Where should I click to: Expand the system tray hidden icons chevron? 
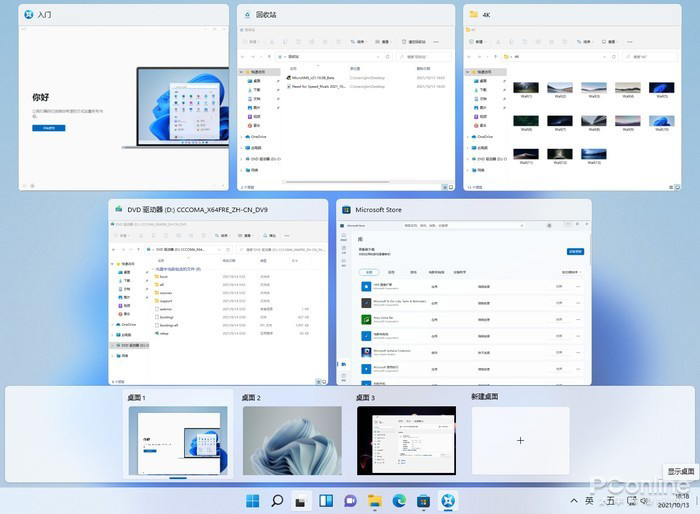tap(574, 500)
